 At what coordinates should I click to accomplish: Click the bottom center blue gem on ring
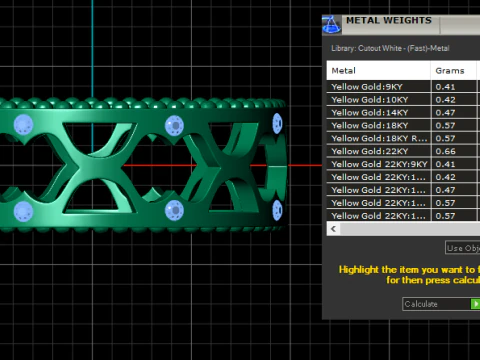(174, 210)
